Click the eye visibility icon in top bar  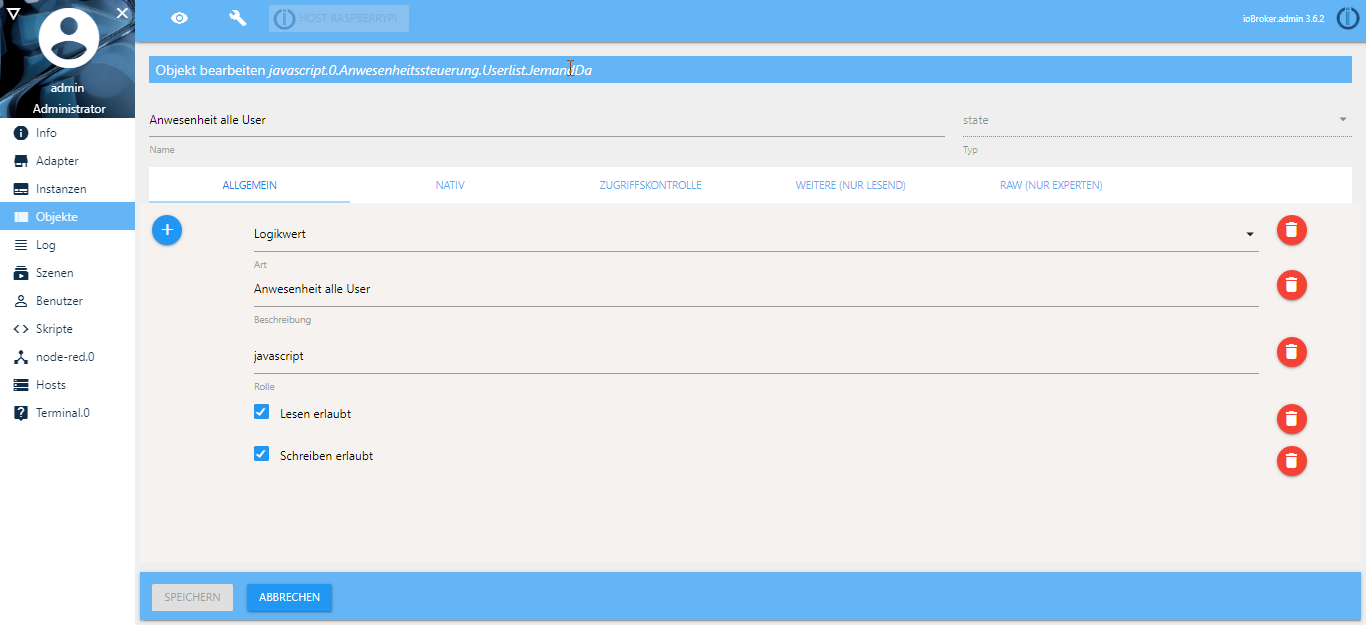[180, 18]
